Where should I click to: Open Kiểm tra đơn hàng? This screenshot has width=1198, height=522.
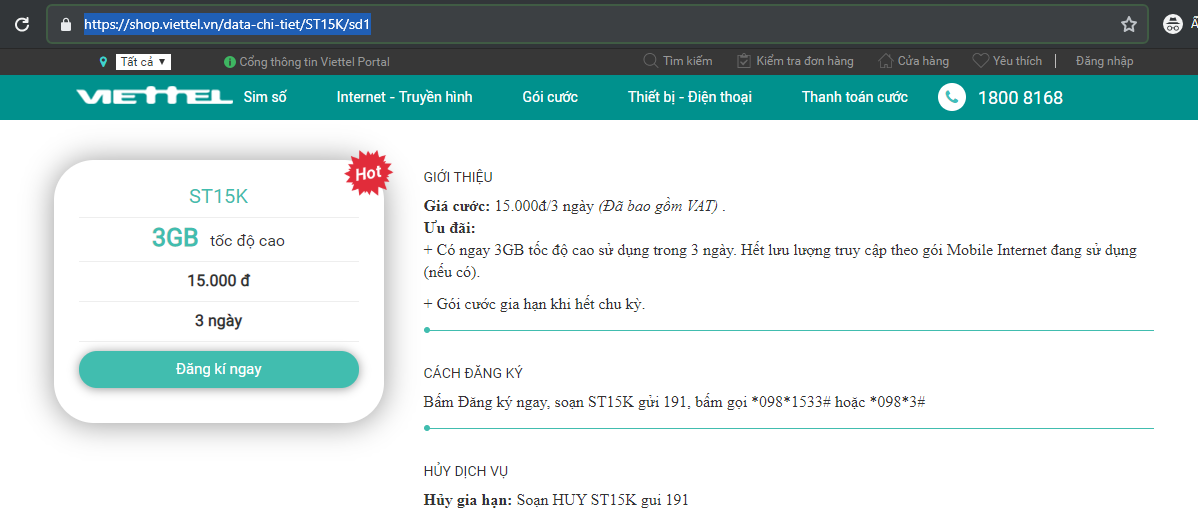click(x=805, y=61)
